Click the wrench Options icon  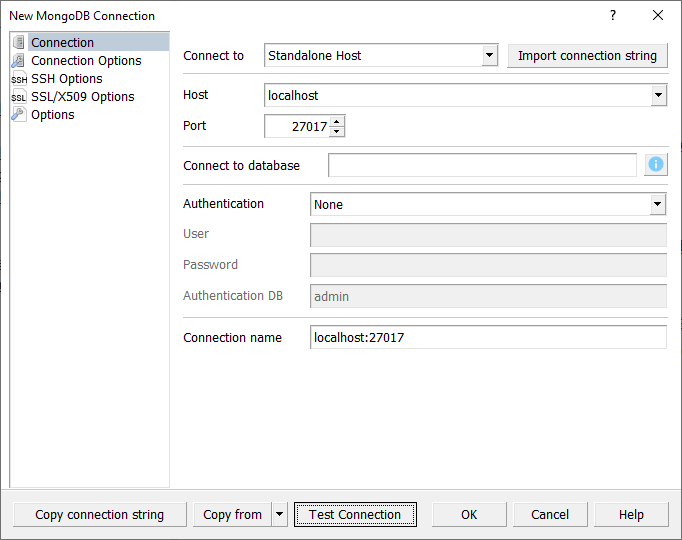tap(19, 115)
